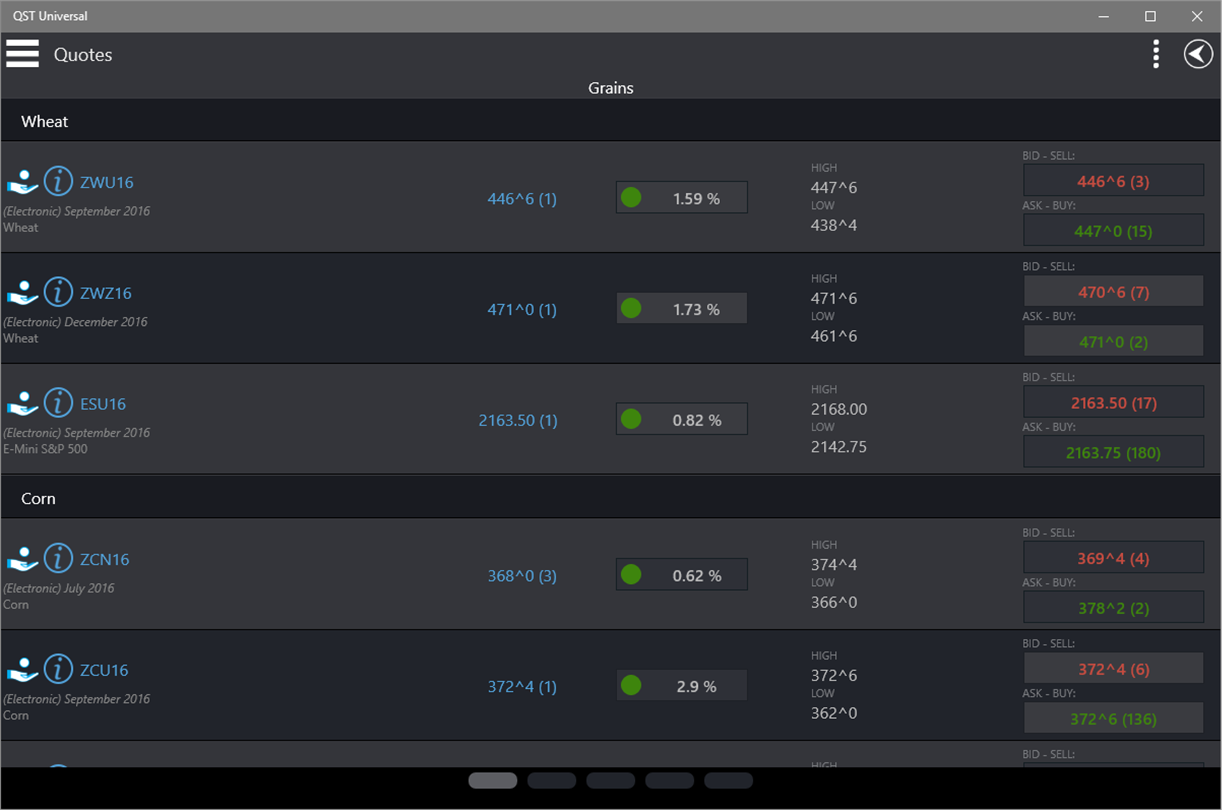Click the info icon for ESU16

pyautogui.click(x=59, y=403)
